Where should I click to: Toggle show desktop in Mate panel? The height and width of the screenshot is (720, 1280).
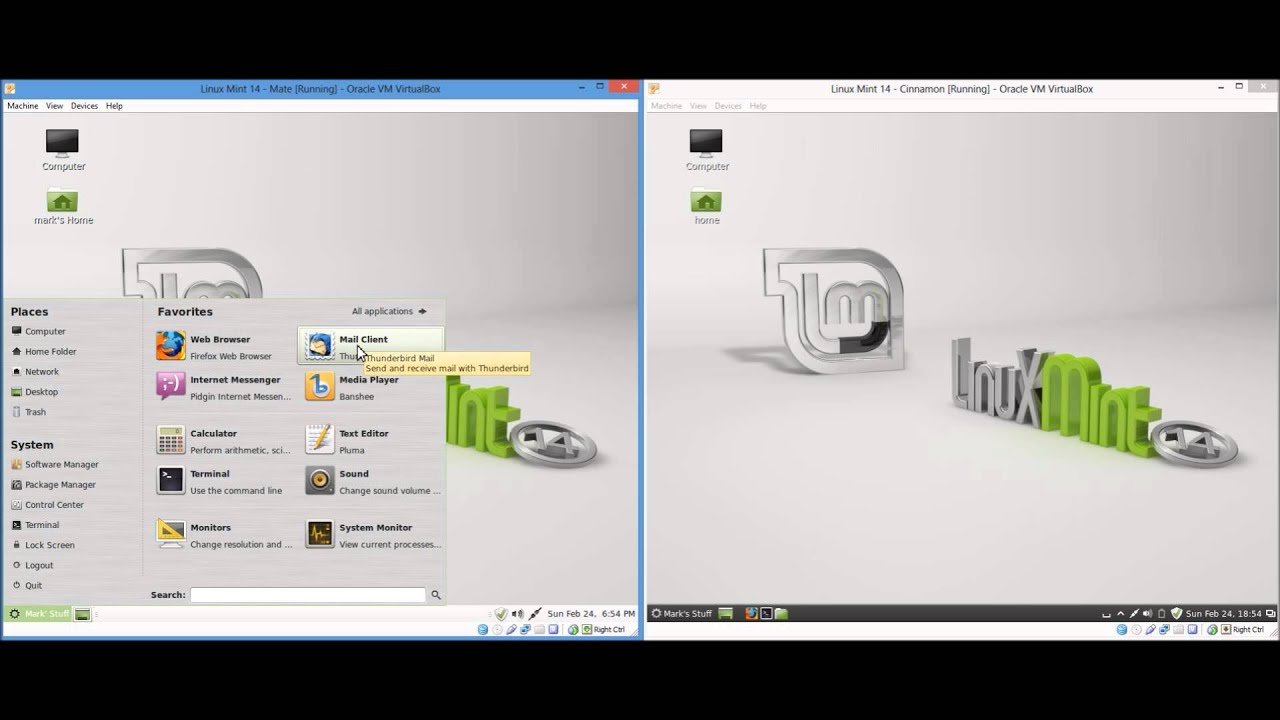click(83, 614)
